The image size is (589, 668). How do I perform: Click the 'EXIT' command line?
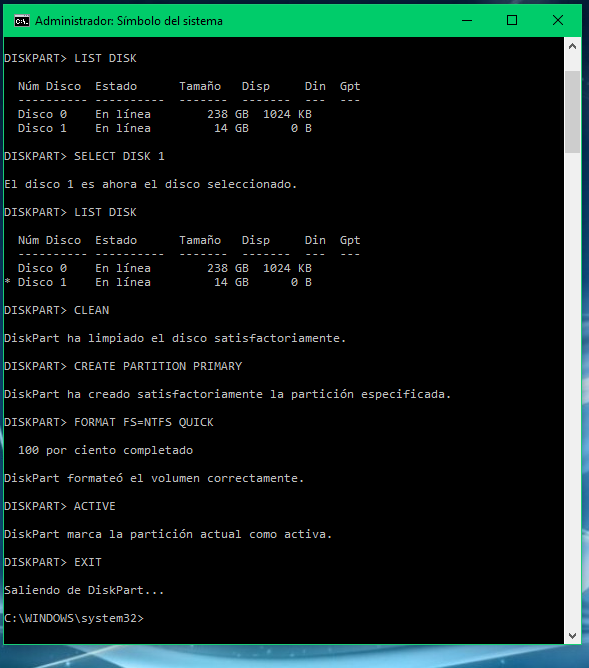pyautogui.click(x=53, y=562)
